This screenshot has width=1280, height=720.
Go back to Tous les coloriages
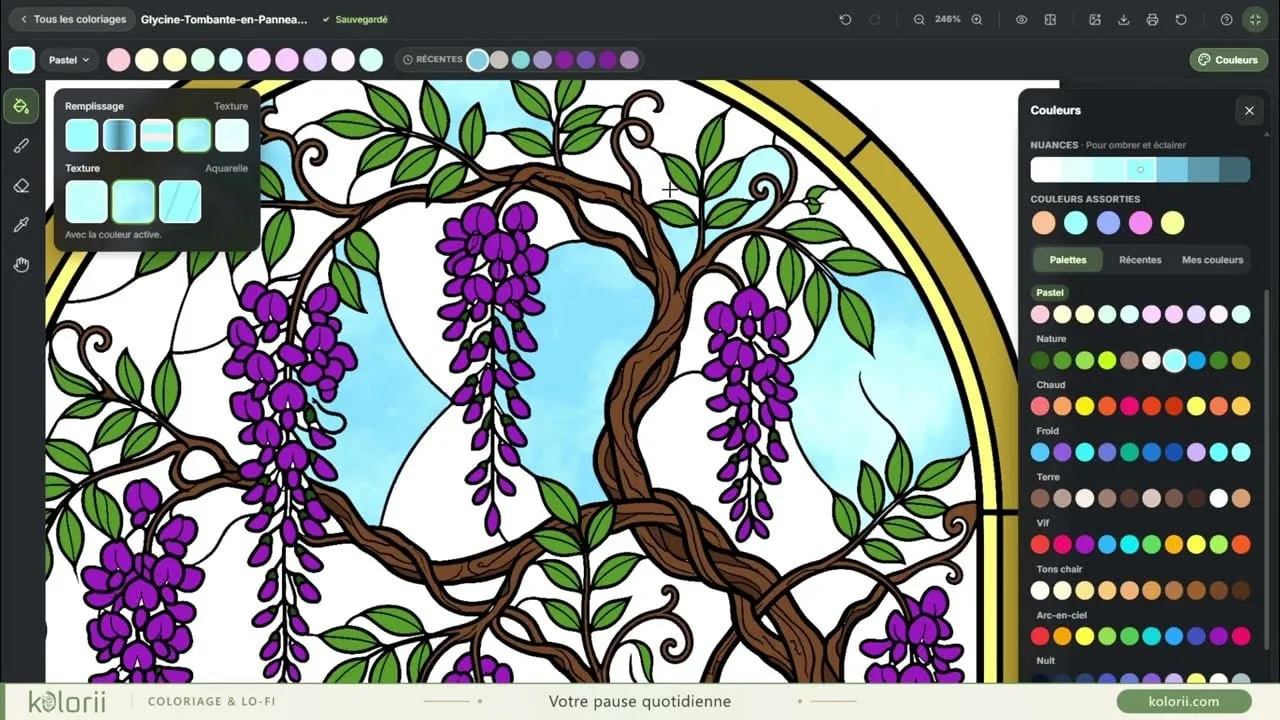[72, 19]
